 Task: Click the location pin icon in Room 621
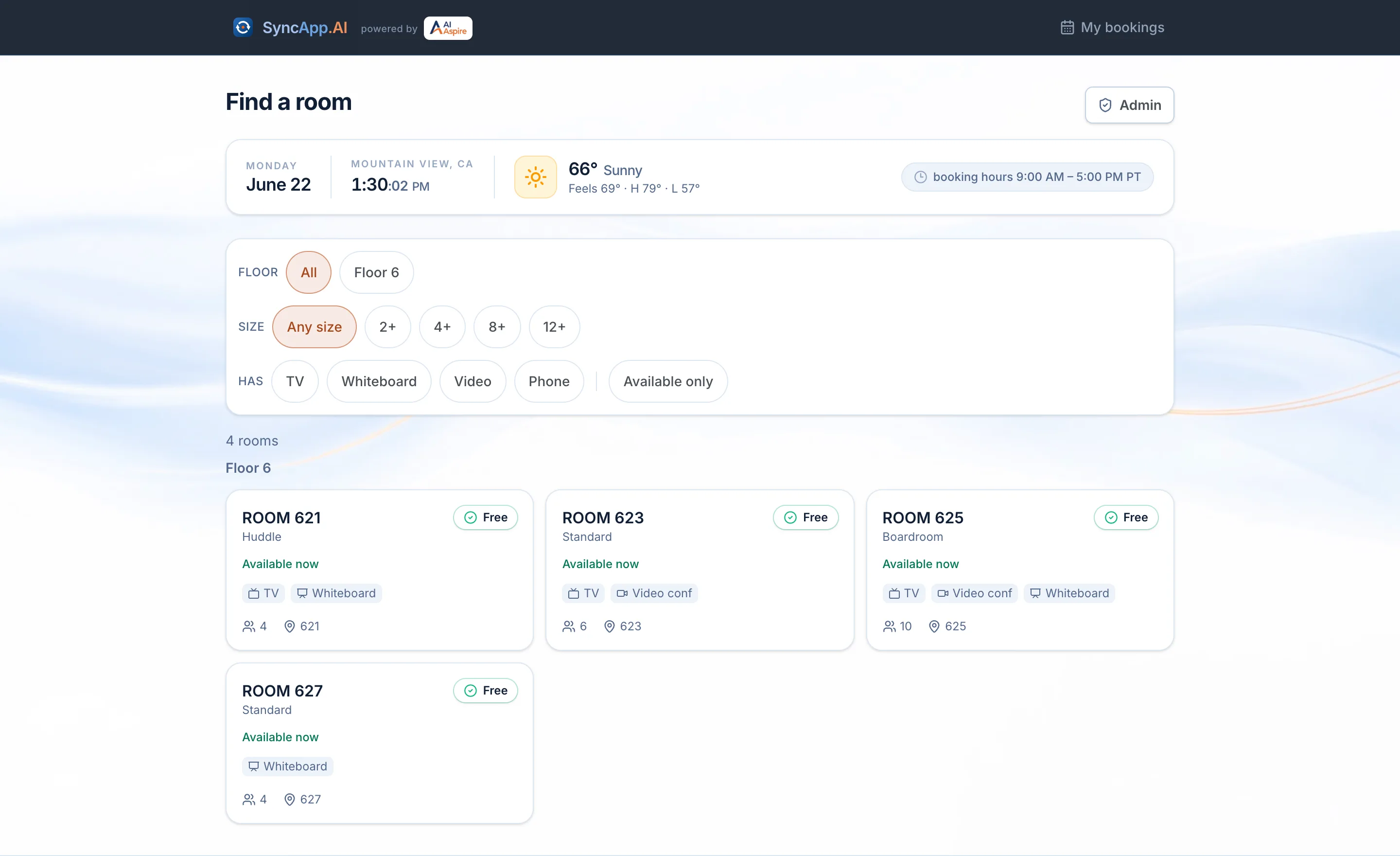point(289,626)
